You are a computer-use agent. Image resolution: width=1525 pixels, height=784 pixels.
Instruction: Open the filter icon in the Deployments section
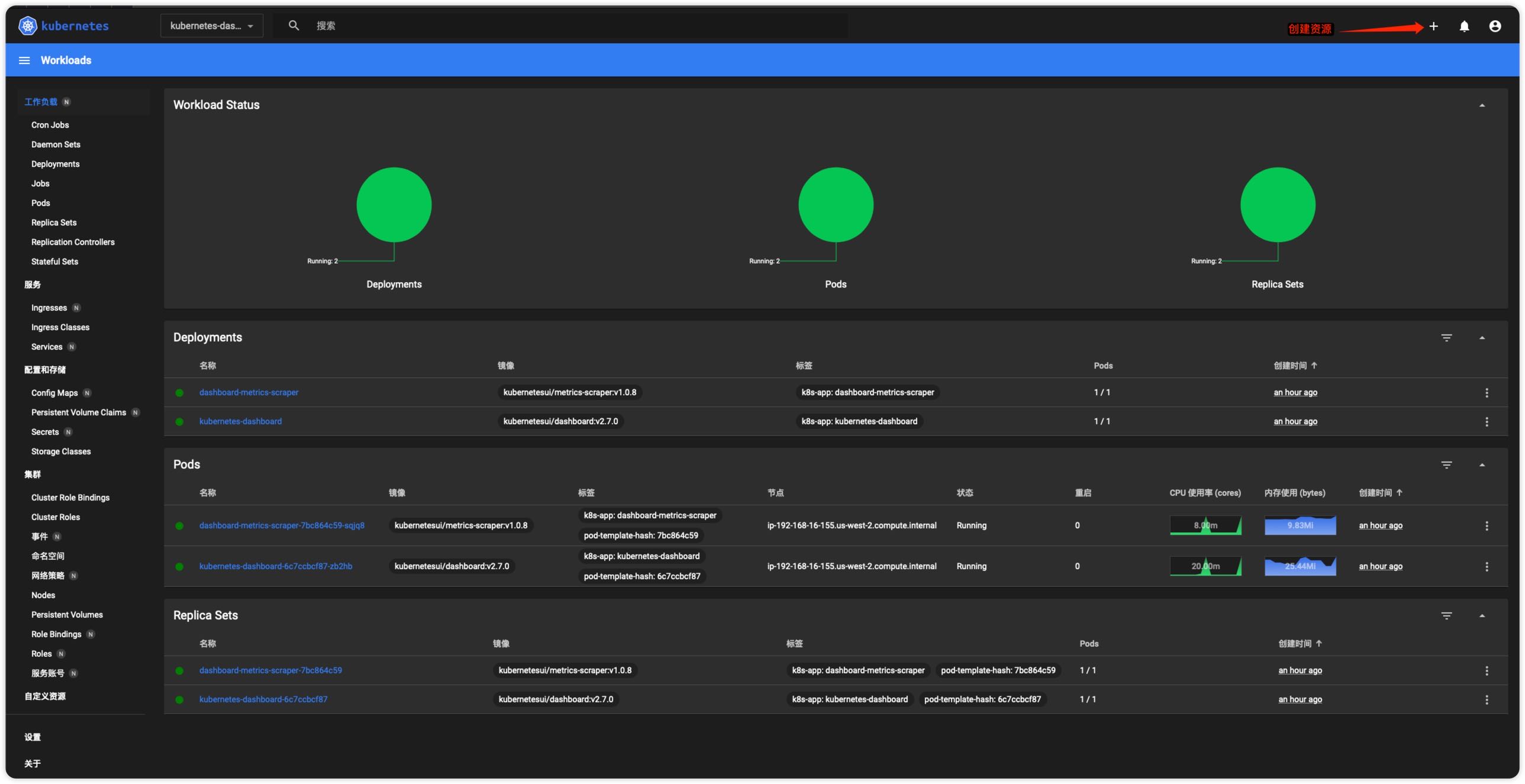1447,337
